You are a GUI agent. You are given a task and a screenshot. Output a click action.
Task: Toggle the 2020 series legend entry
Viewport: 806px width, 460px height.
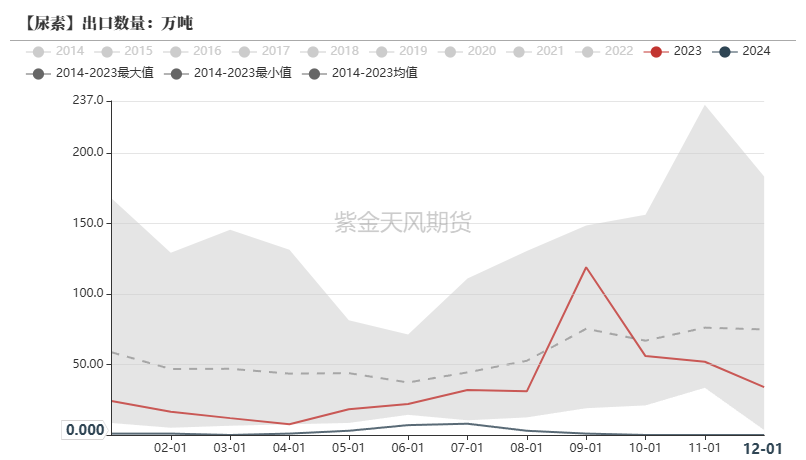click(x=467, y=51)
